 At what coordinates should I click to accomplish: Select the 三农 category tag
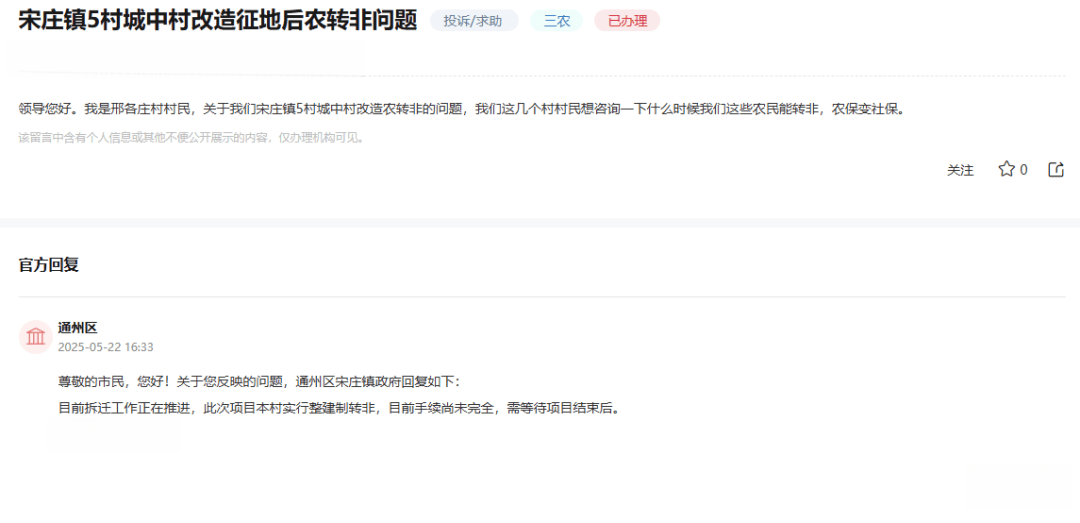tap(557, 21)
